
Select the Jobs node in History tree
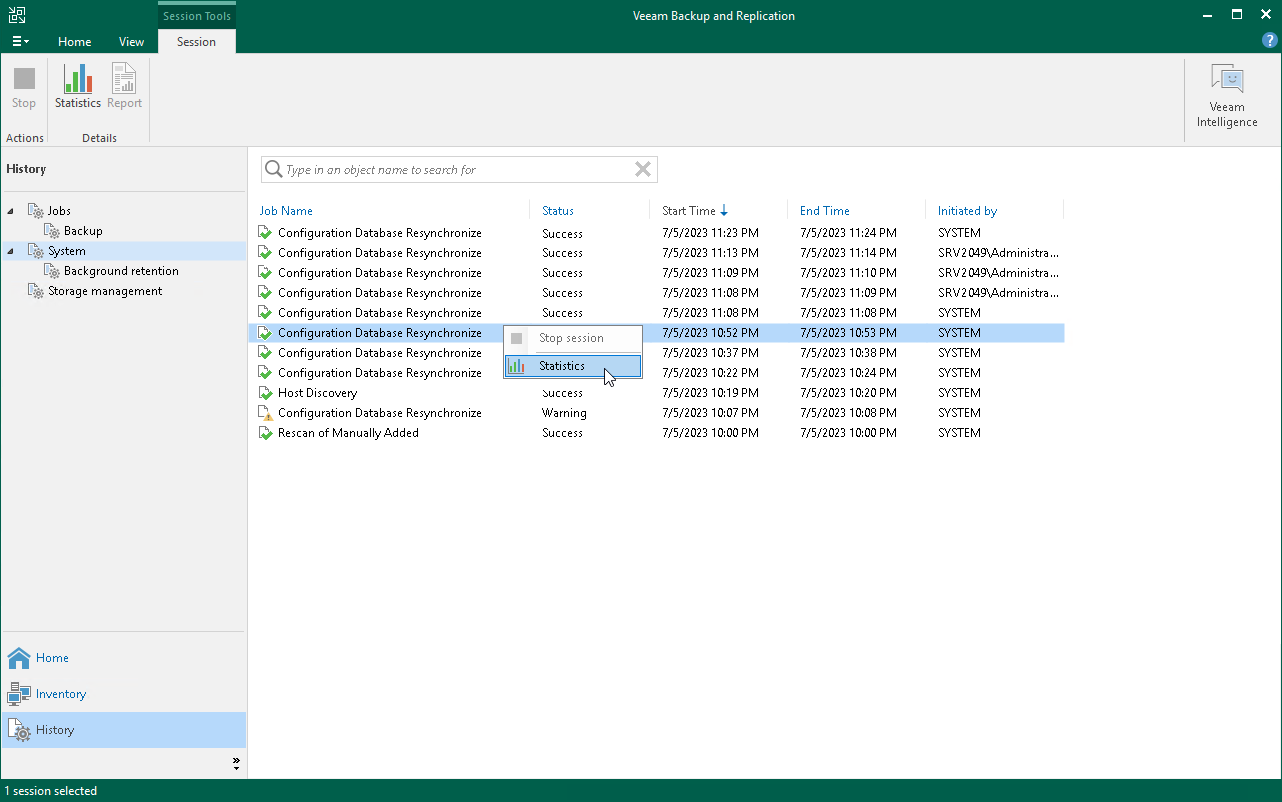pyautogui.click(x=59, y=211)
